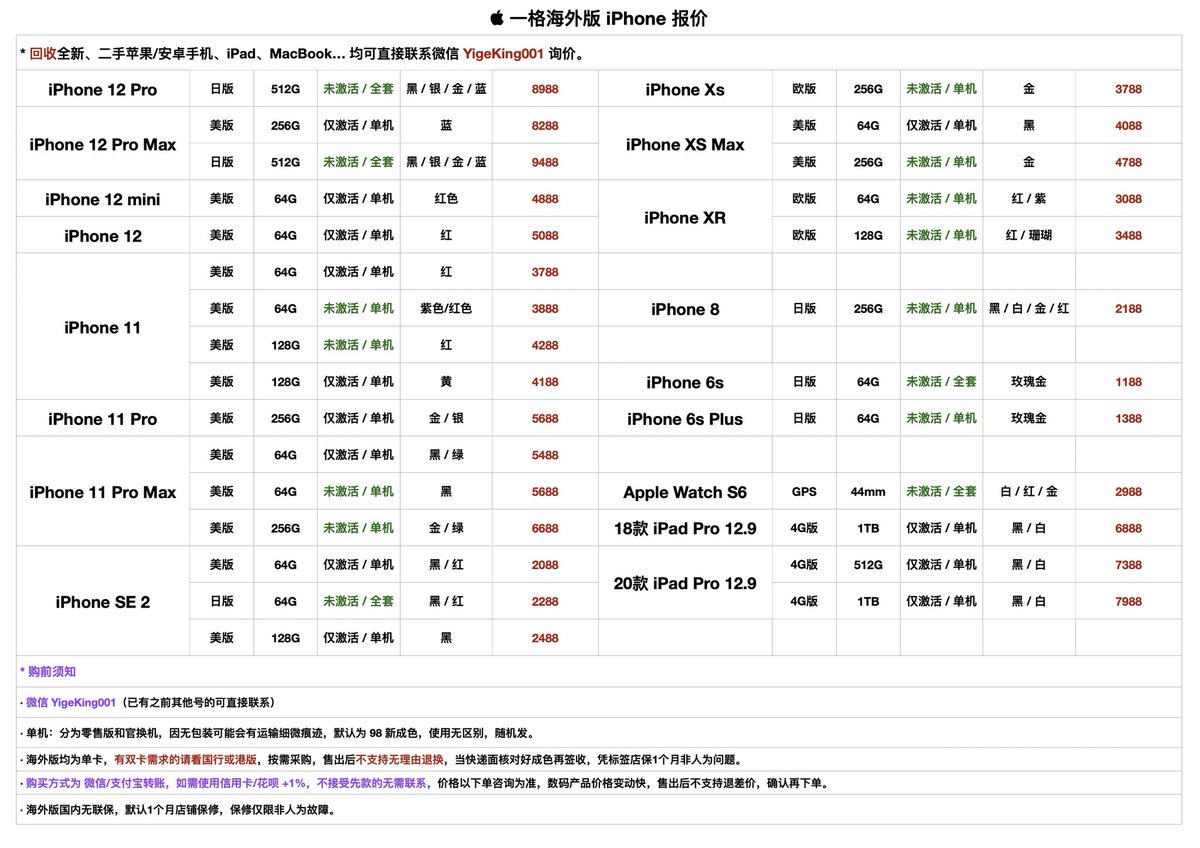Select the "黄" color cell for iPhone 11
The image size is (1200, 848).
pyautogui.click(x=446, y=382)
